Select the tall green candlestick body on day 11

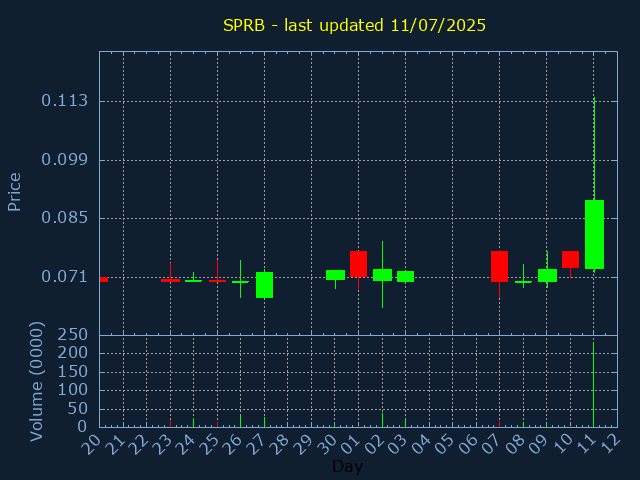(x=594, y=234)
